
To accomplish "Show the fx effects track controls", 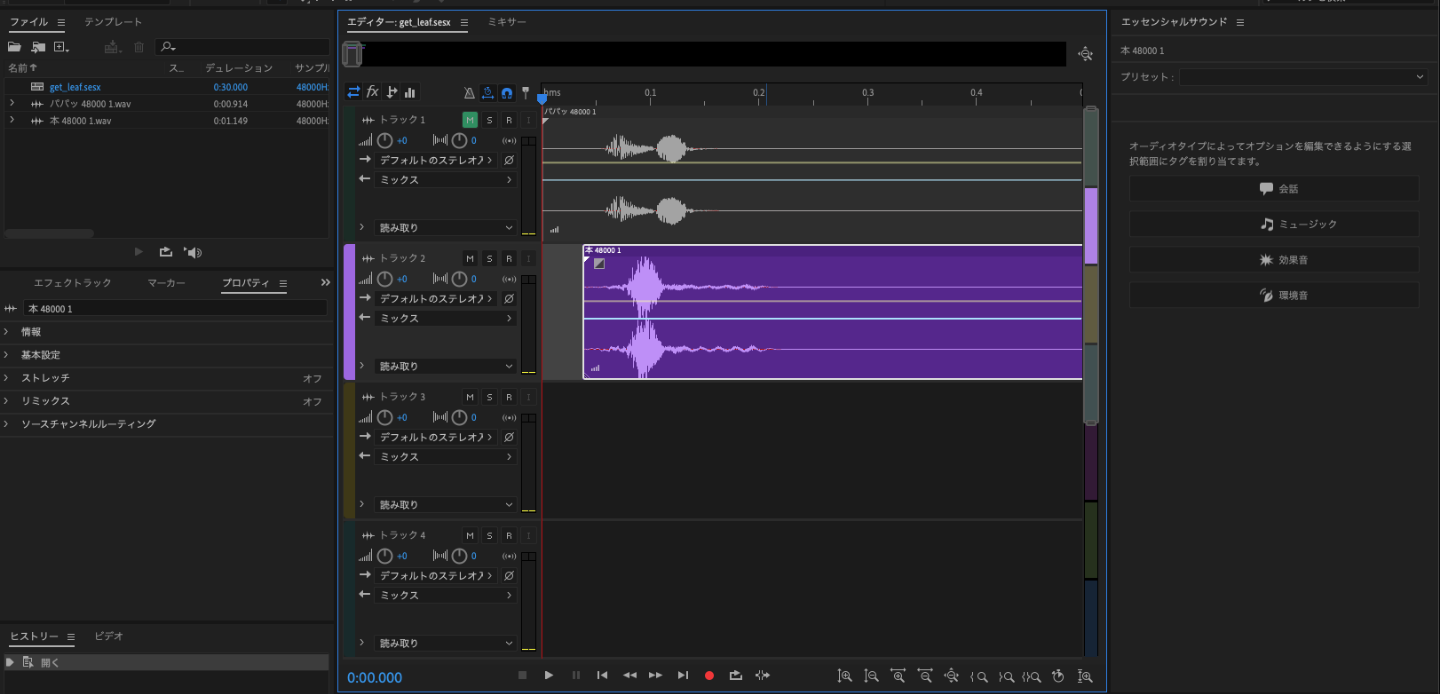I will tap(372, 92).
